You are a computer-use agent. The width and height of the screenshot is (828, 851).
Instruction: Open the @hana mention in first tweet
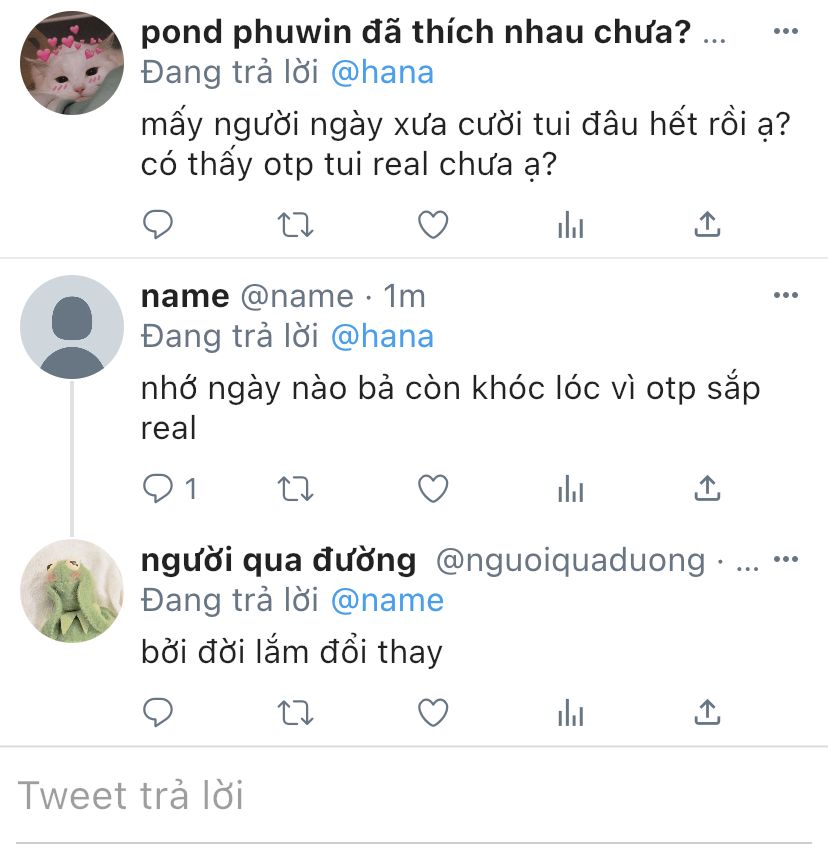tap(383, 72)
